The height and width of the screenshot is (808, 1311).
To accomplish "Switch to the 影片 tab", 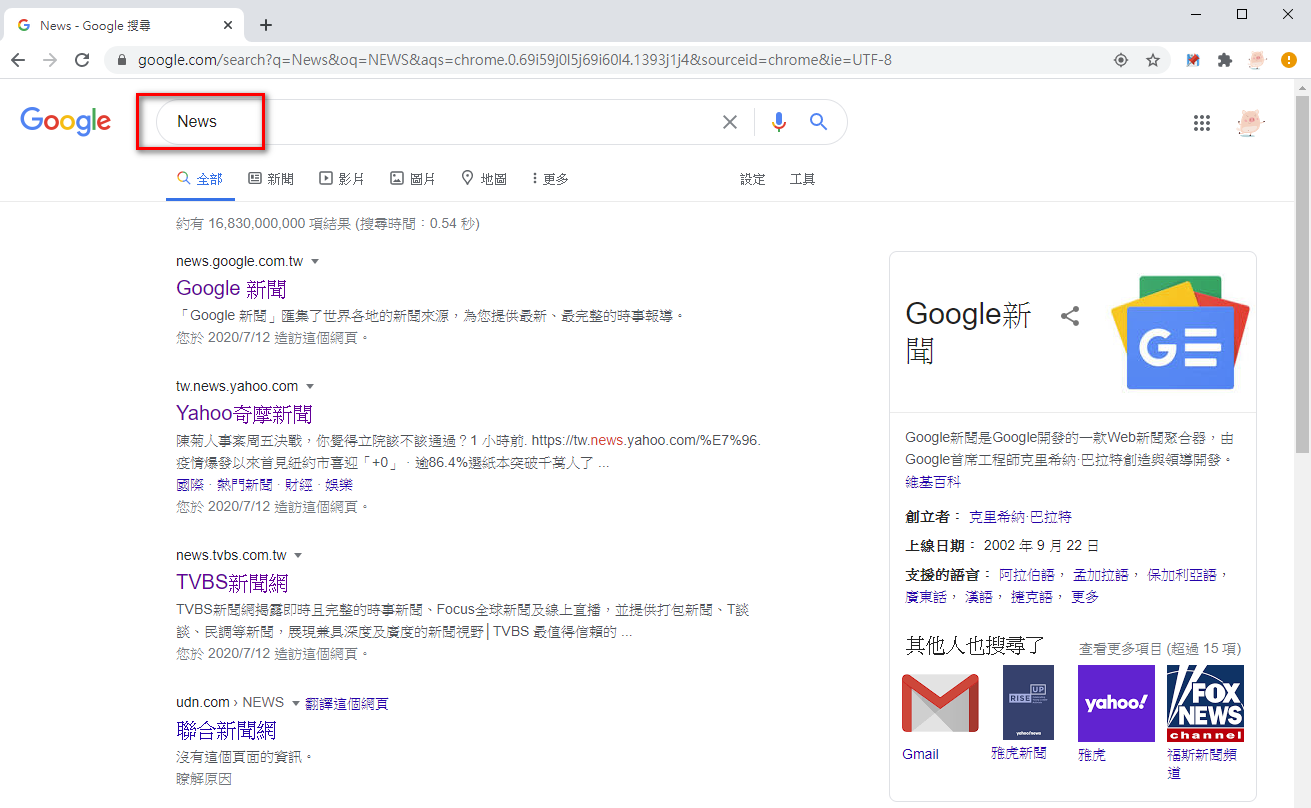I will (x=342, y=179).
